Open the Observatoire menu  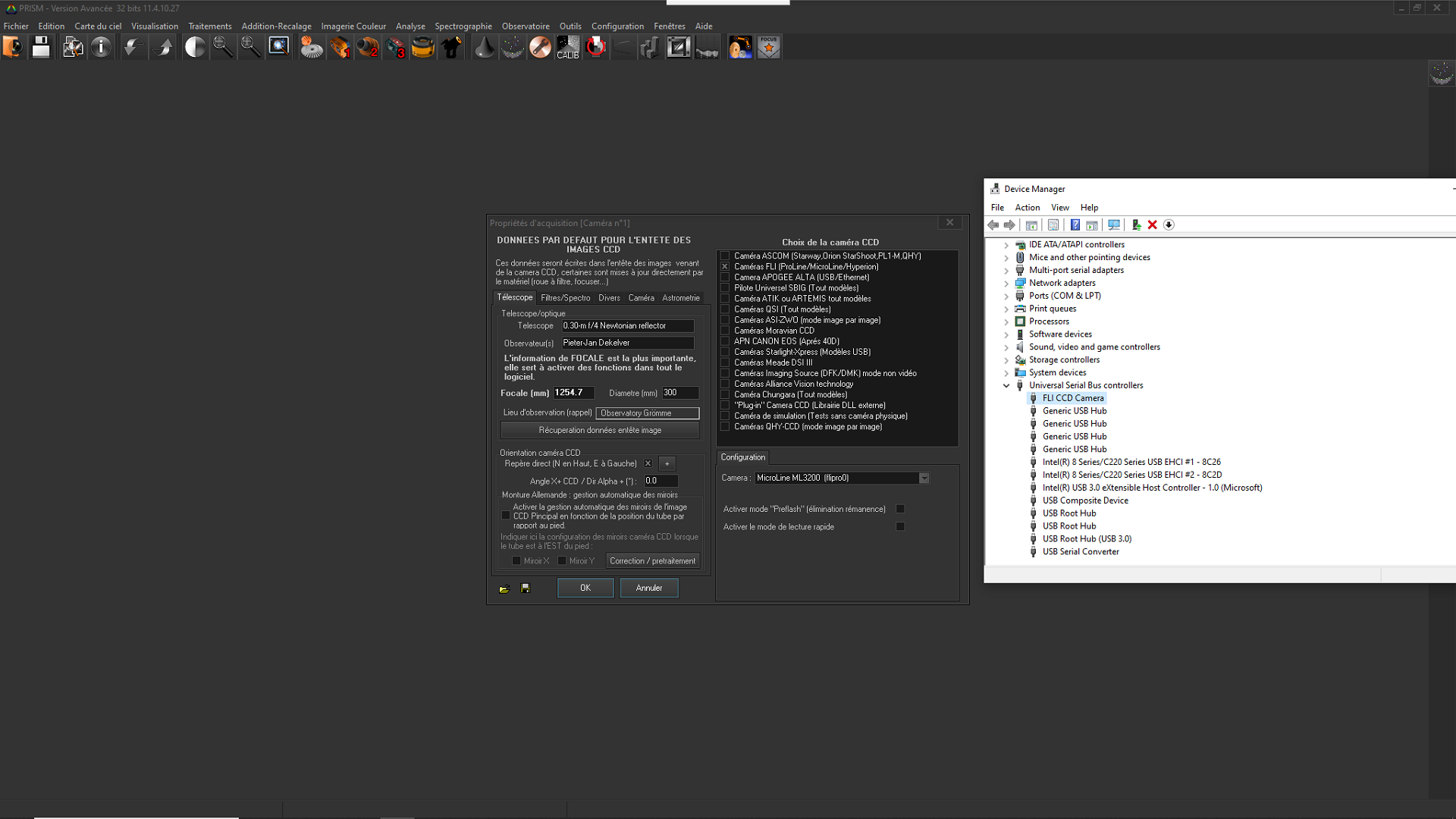(x=525, y=26)
